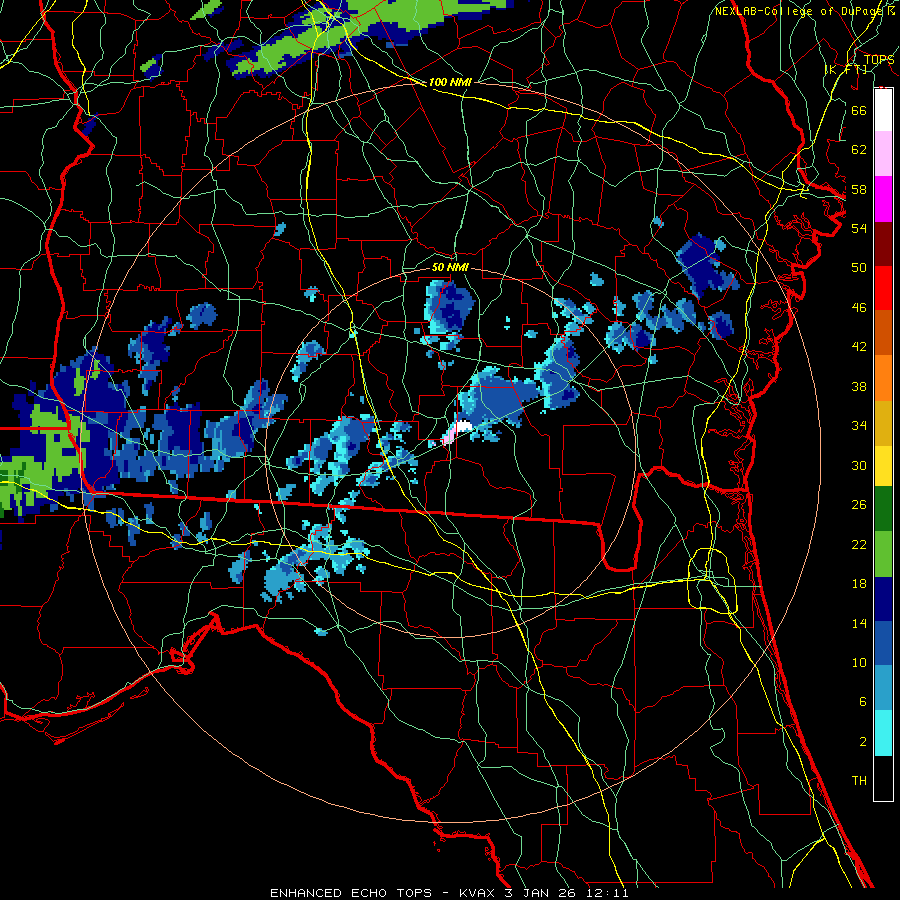Click the '62' legend value
This screenshot has width=900, height=900.
[859, 150]
